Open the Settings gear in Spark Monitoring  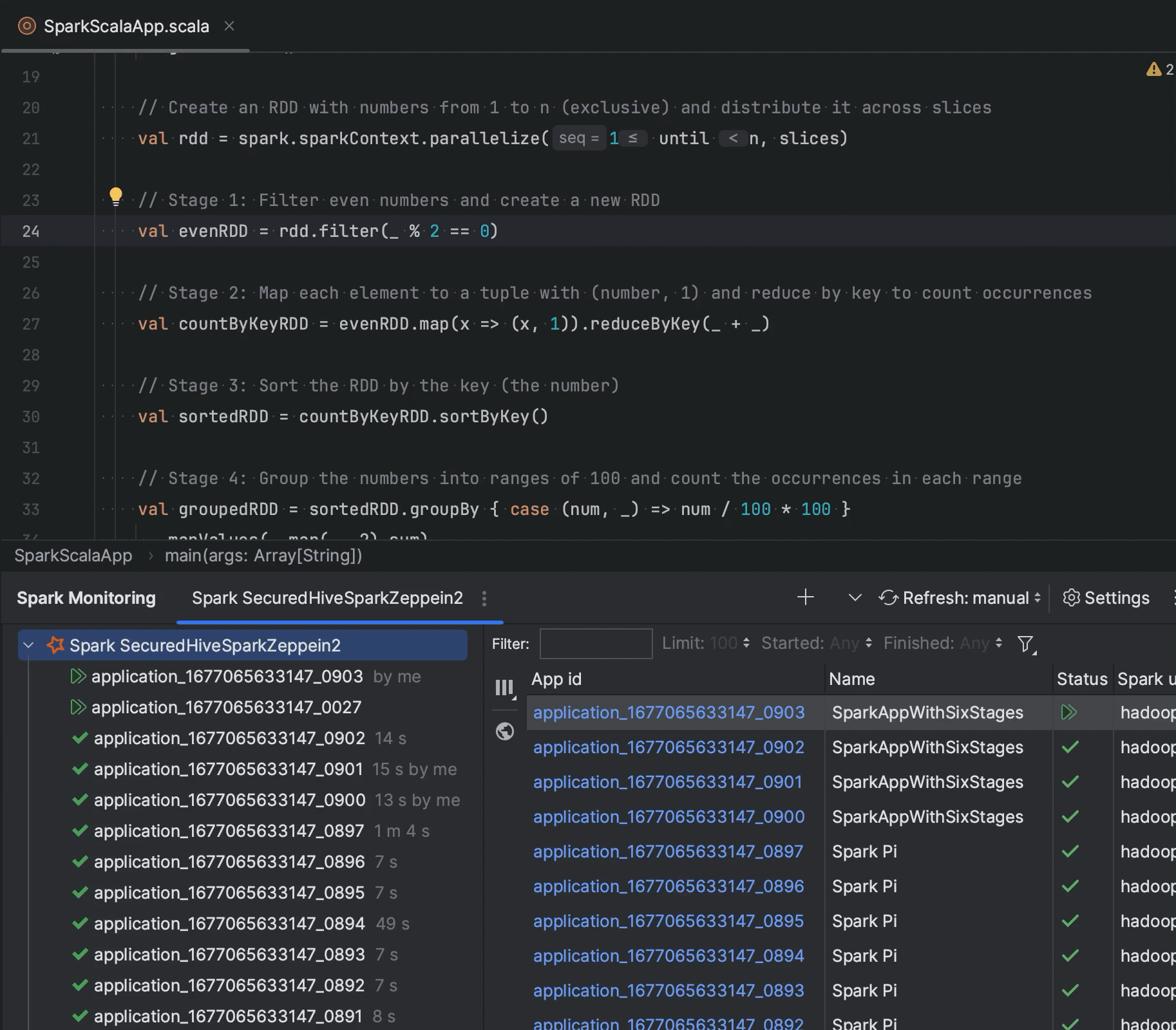pos(1072,598)
